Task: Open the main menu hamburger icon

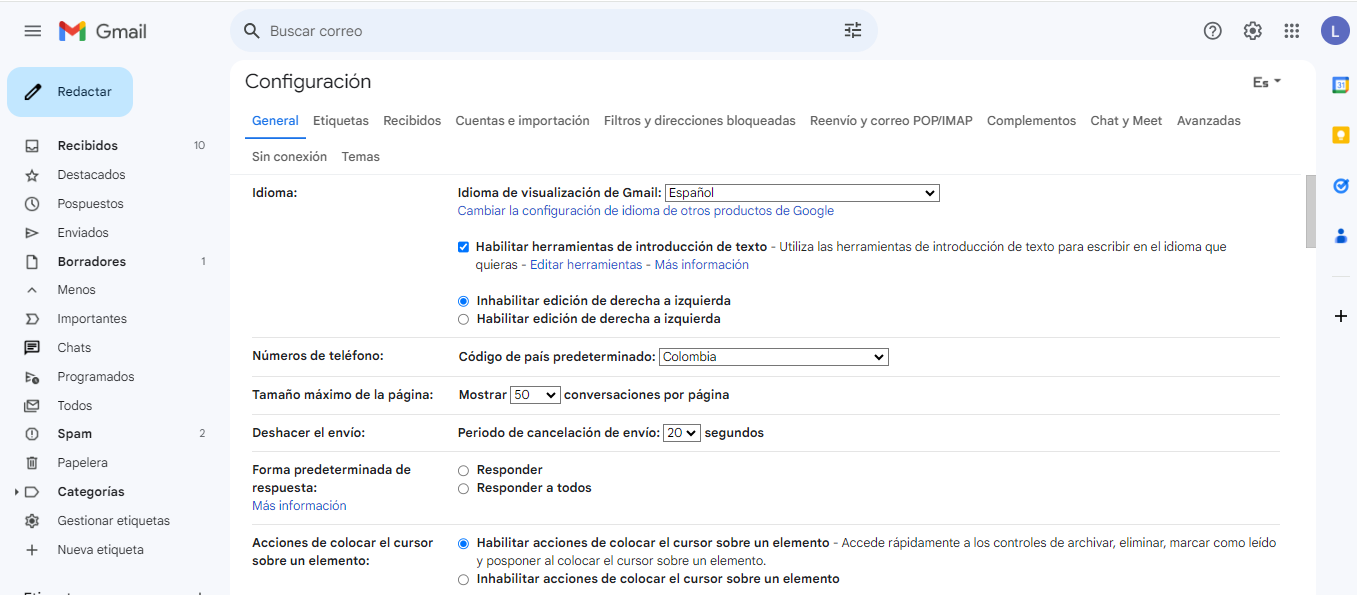Action: pos(33,31)
